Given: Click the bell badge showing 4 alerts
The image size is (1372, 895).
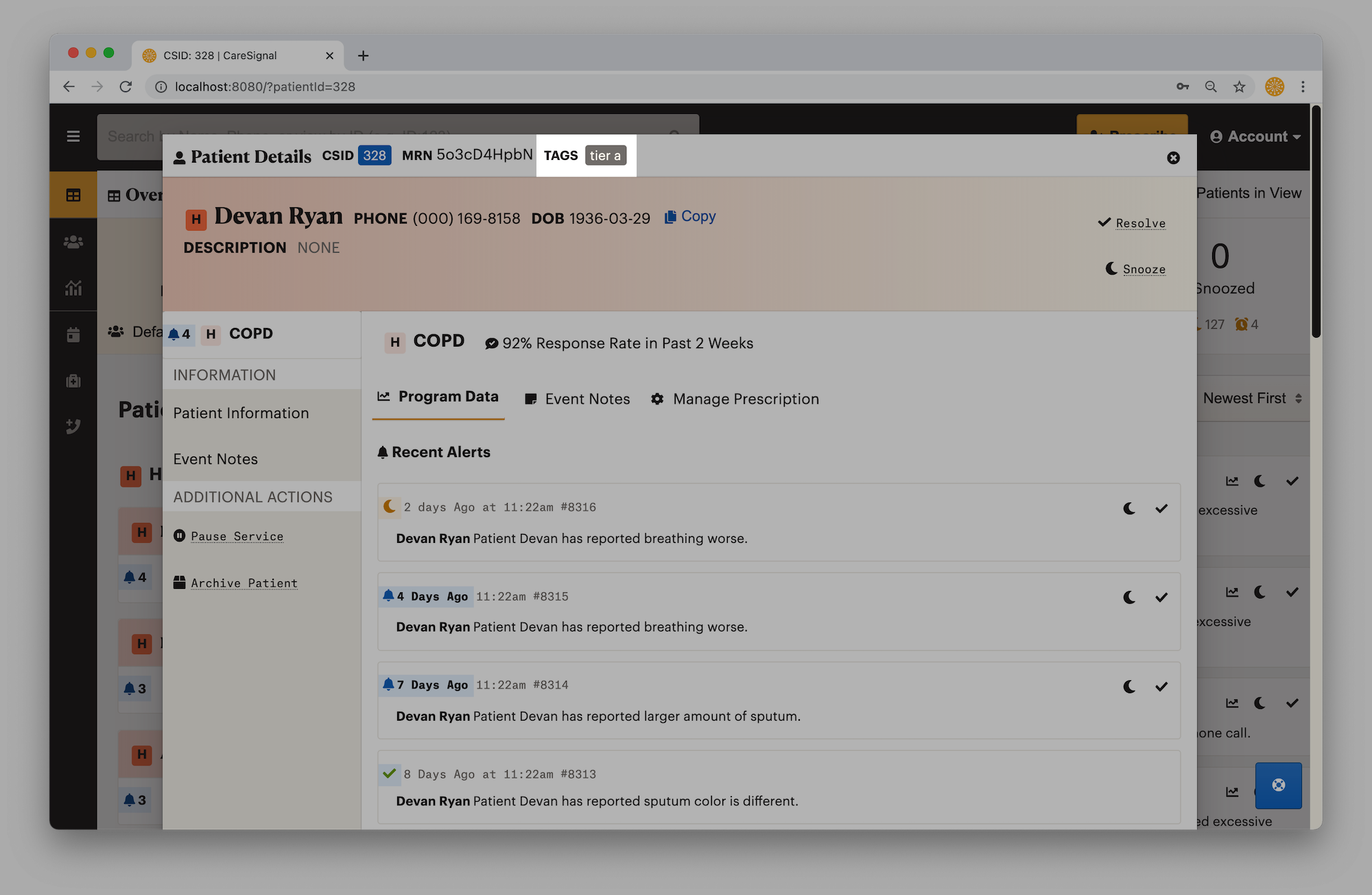Looking at the screenshot, I should tap(180, 334).
